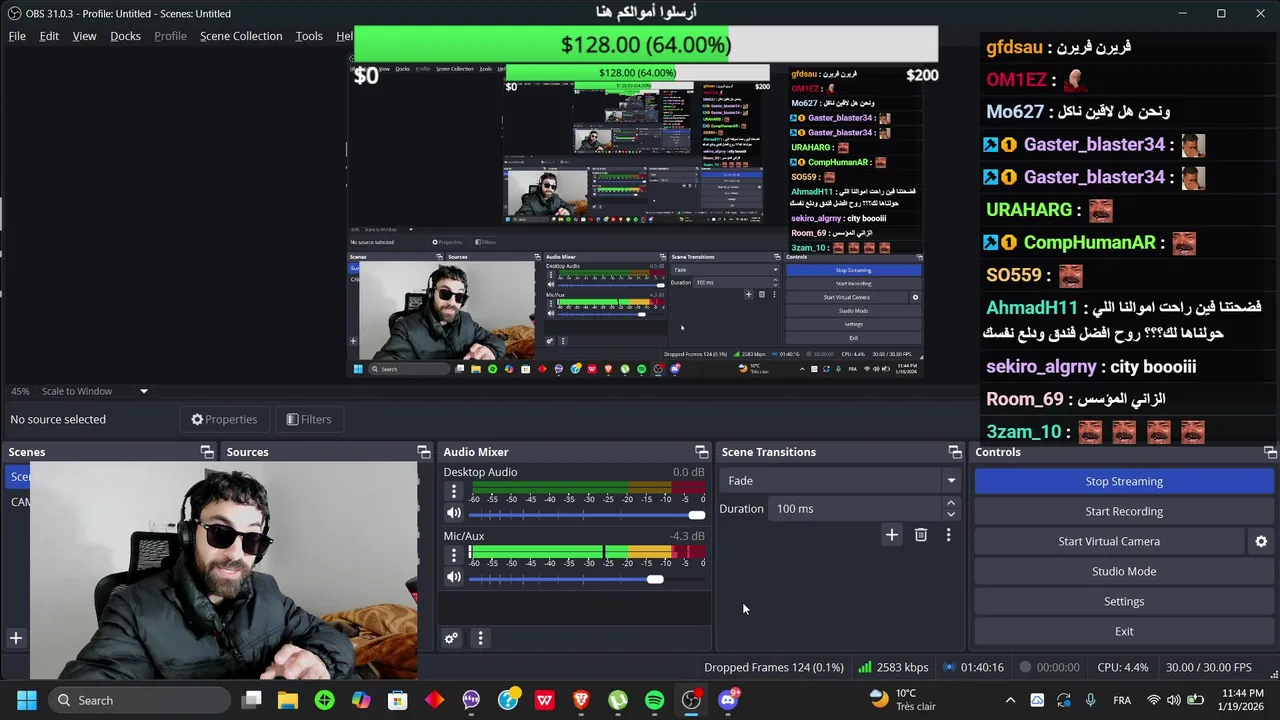The height and width of the screenshot is (720, 1280).
Task: Select the CAM scene in Scenes list
Action: tap(20, 502)
